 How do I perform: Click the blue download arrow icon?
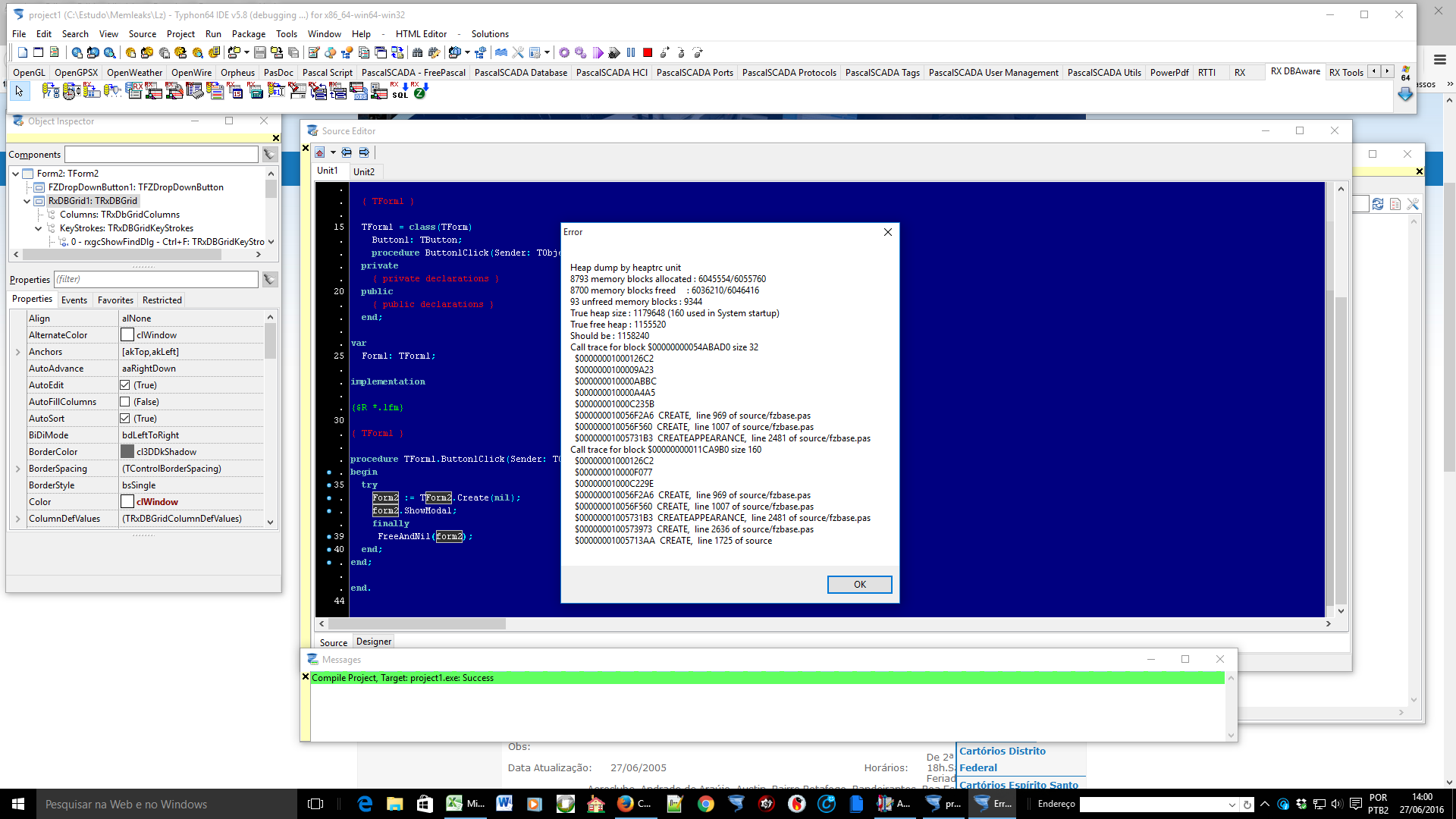pyautogui.click(x=1405, y=94)
